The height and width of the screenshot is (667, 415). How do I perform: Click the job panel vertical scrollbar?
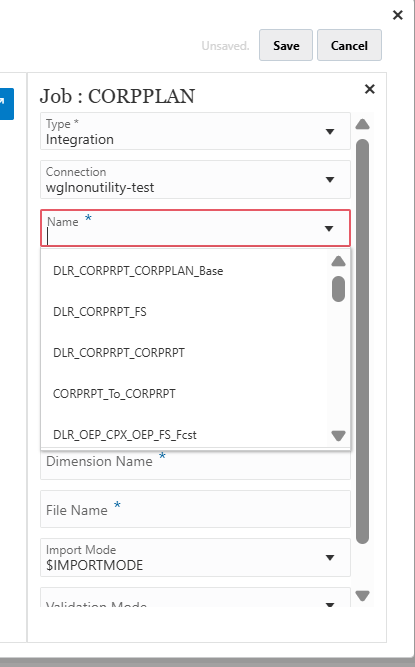(362, 341)
